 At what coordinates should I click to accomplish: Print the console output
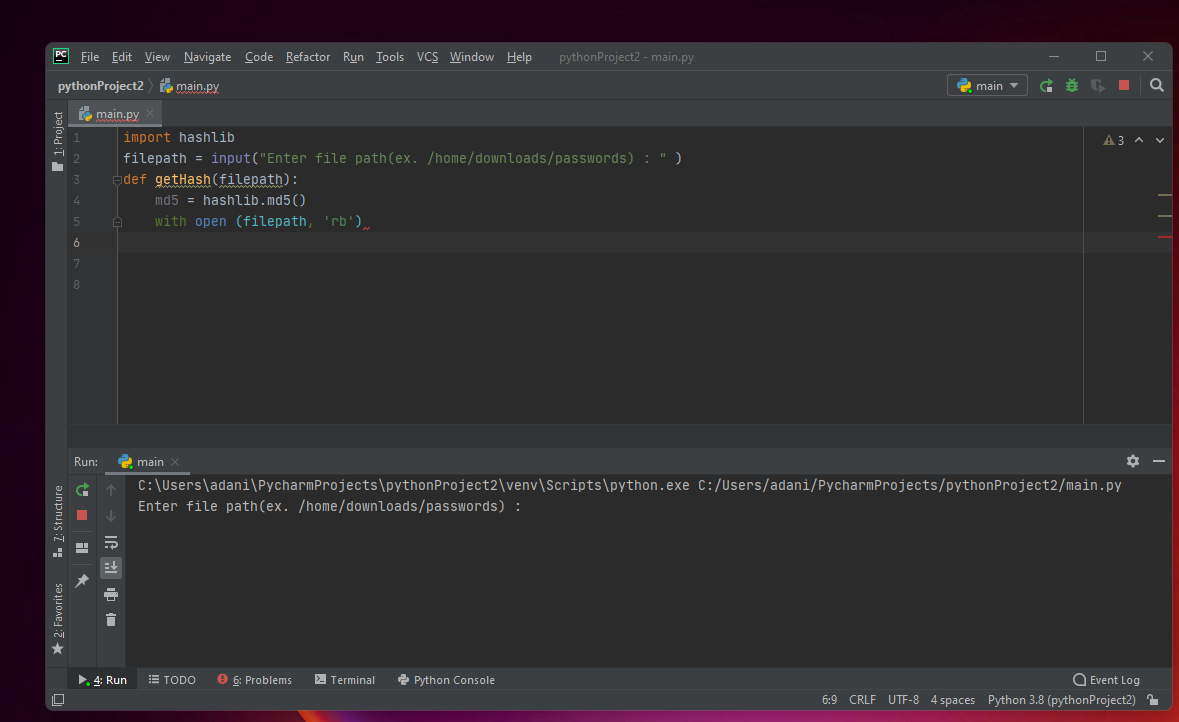pos(111,594)
